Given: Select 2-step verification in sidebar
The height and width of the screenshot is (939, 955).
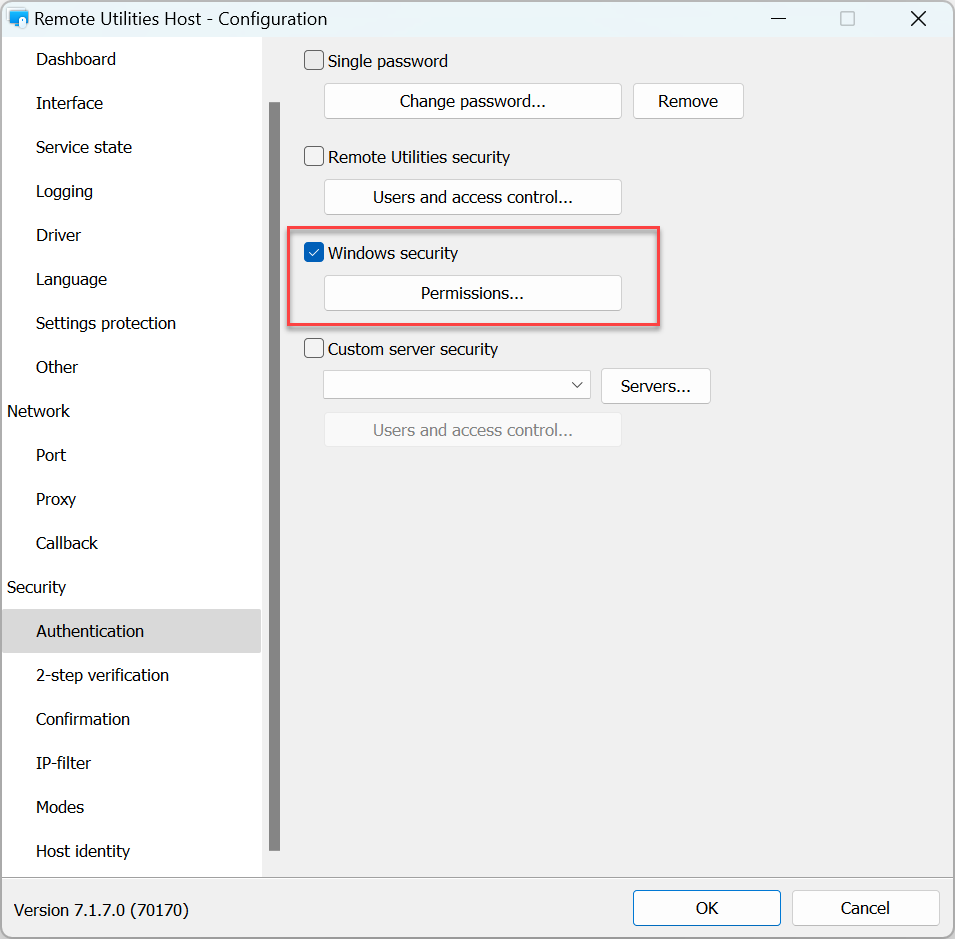Looking at the screenshot, I should click(x=102, y=675).
